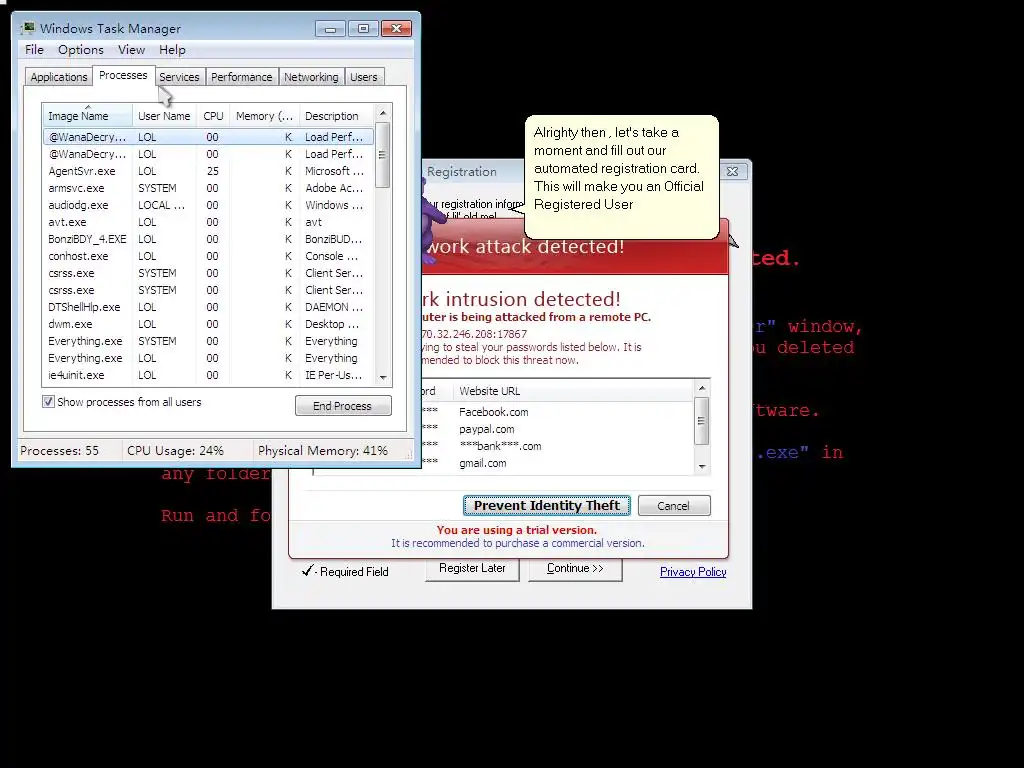Viewport: 1024px width, 768px height.
Task: Open the File menu in Task Manager
Action: (x=34, y=50)
